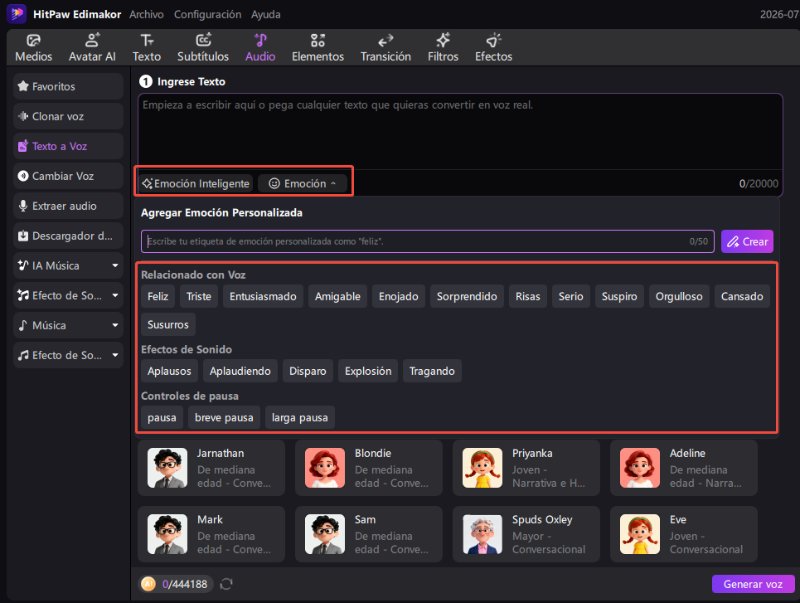Add the Disparo sound effect
Screen dimensions: 800x603
(x=308, y=371)
